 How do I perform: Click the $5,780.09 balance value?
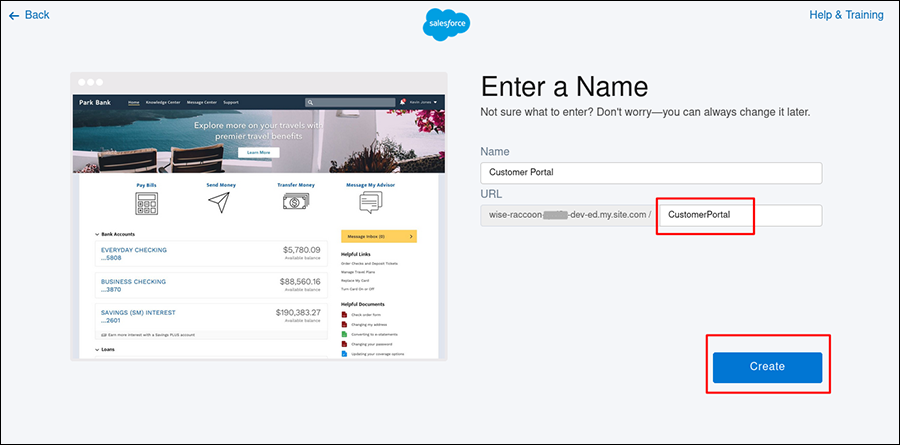click(302, 250)
